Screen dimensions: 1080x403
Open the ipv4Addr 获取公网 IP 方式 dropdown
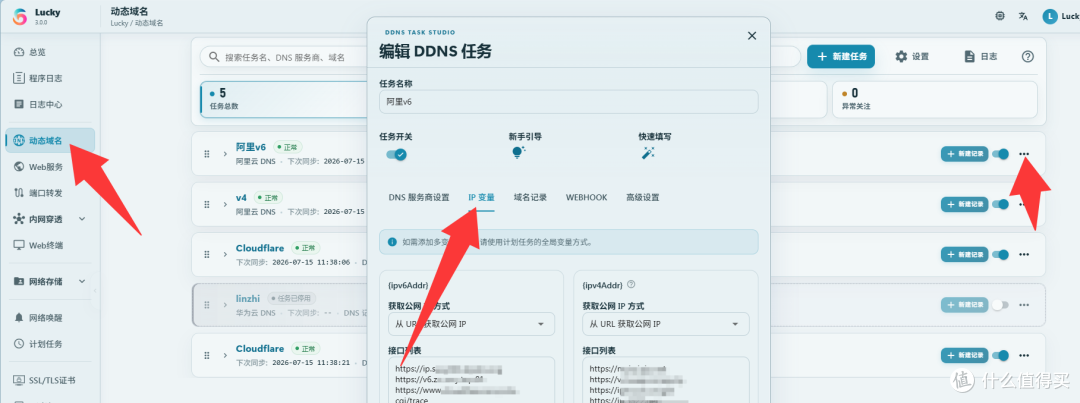[x=665, y=324]
